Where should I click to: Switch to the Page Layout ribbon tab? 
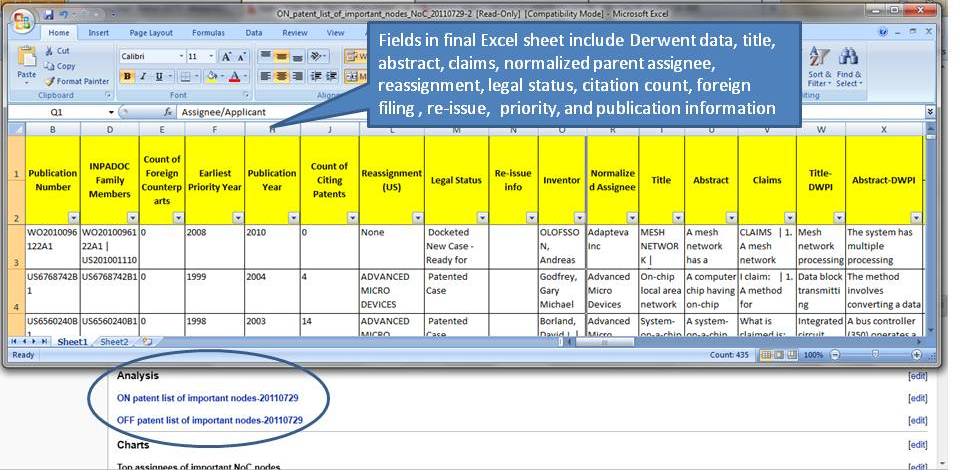pos(151,32)
